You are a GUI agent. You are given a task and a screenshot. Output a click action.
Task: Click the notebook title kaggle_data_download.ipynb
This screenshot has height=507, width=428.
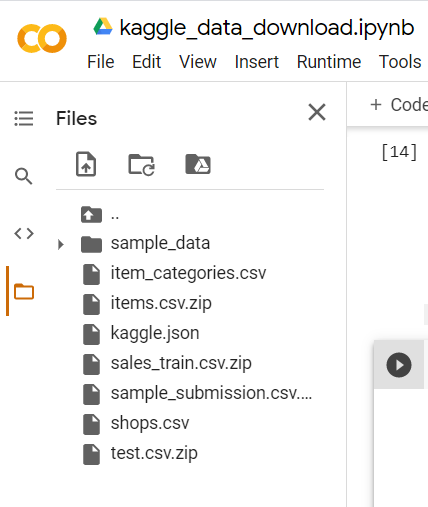[267, 27]
